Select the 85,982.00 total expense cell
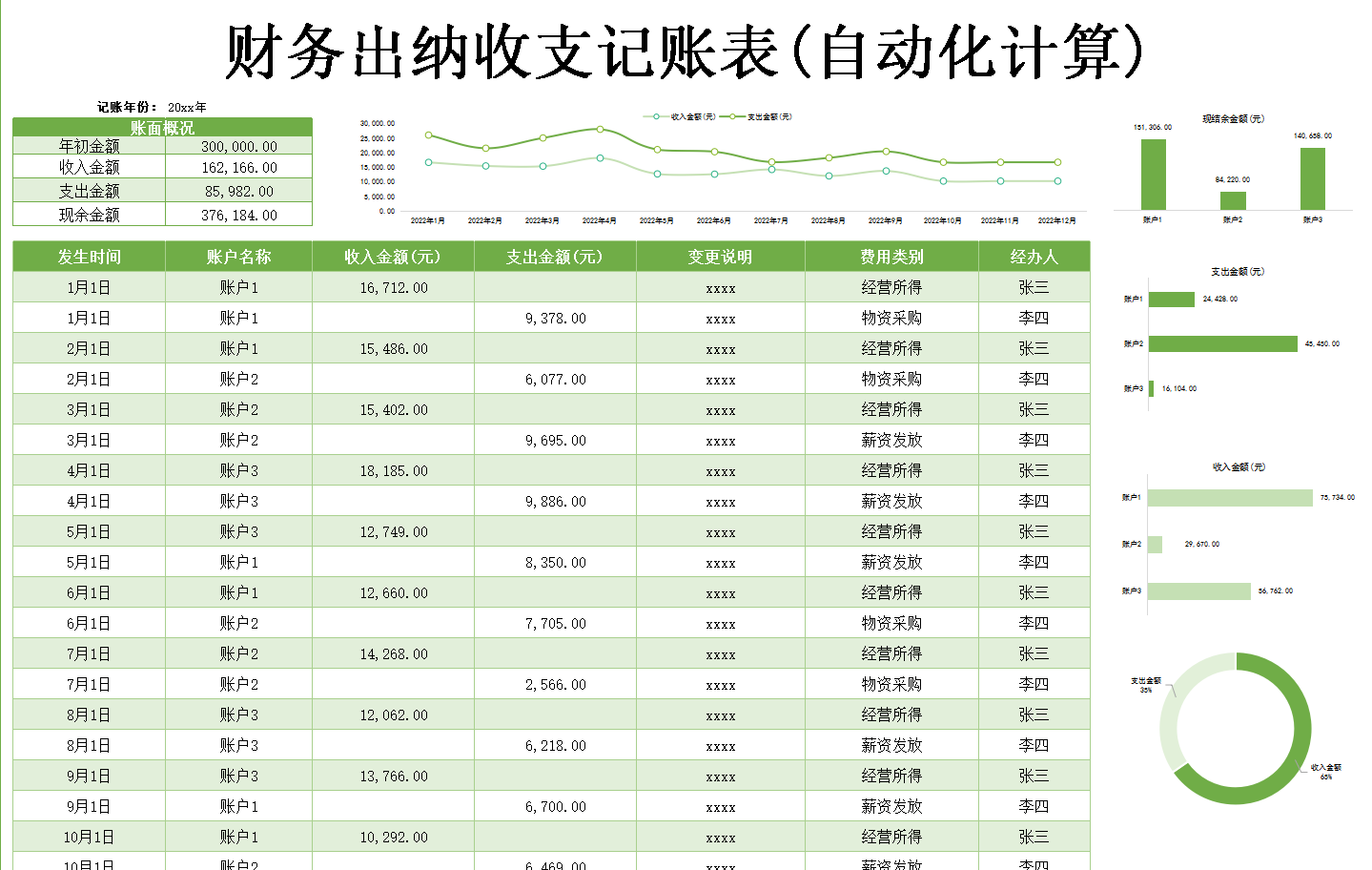Viewport: 1372px width, 870px height. click(238, 191)
